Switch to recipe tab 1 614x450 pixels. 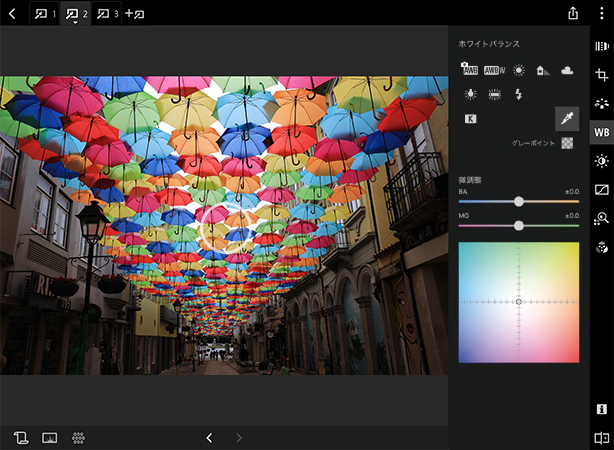pos(45,14)
